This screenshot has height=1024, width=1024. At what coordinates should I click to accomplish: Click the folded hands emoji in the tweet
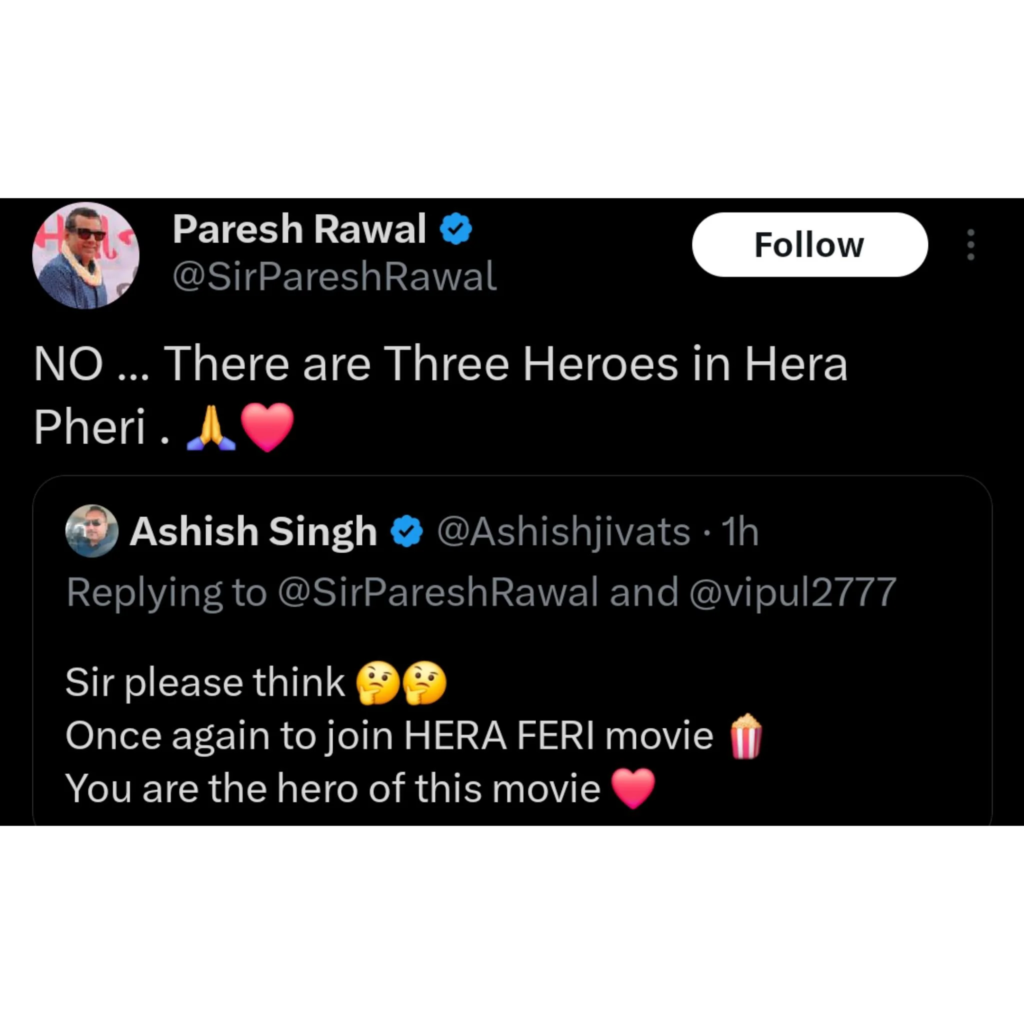(211, 428)
